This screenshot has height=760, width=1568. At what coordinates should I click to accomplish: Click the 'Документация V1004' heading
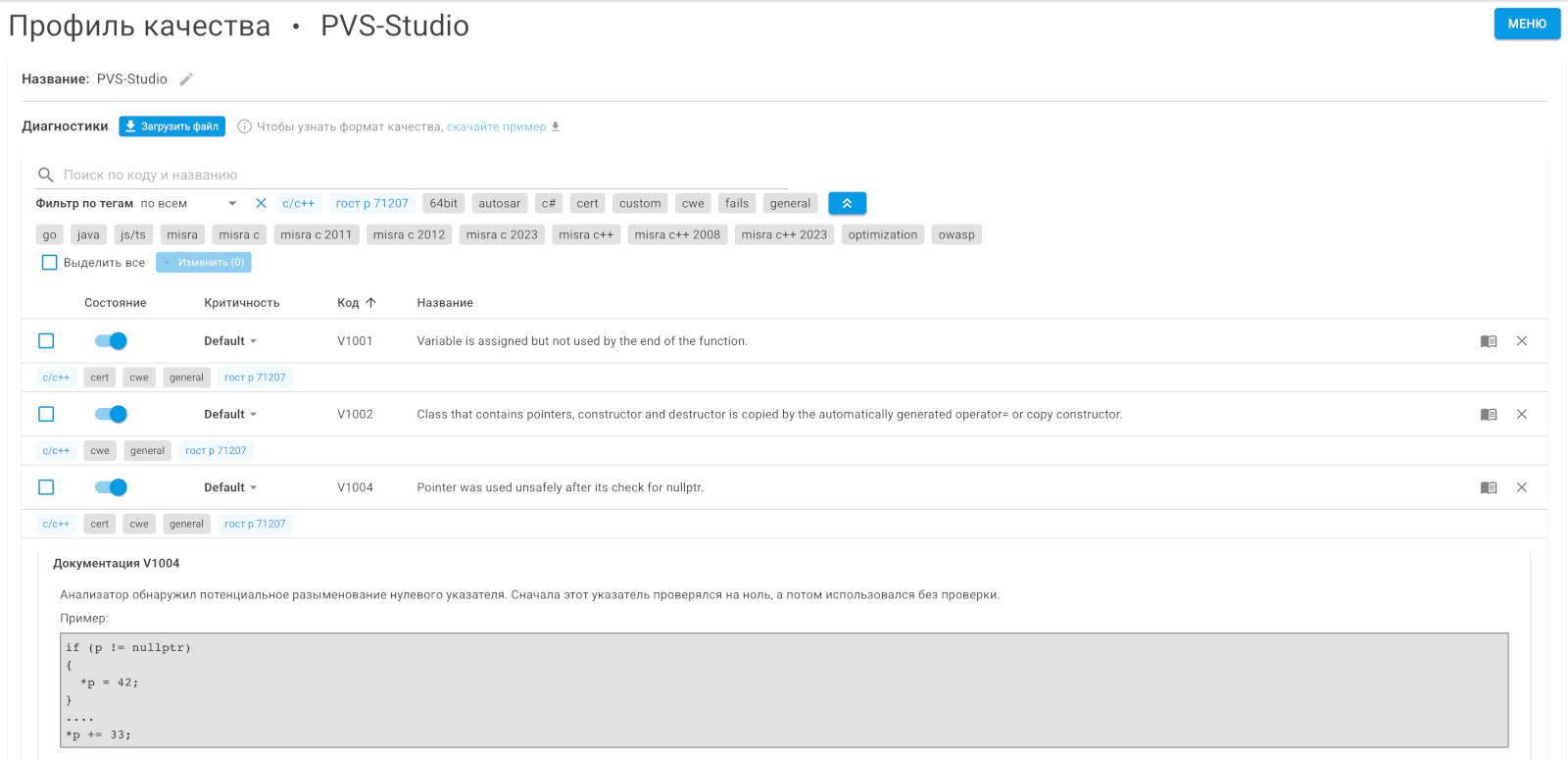[x=117, y=564]
